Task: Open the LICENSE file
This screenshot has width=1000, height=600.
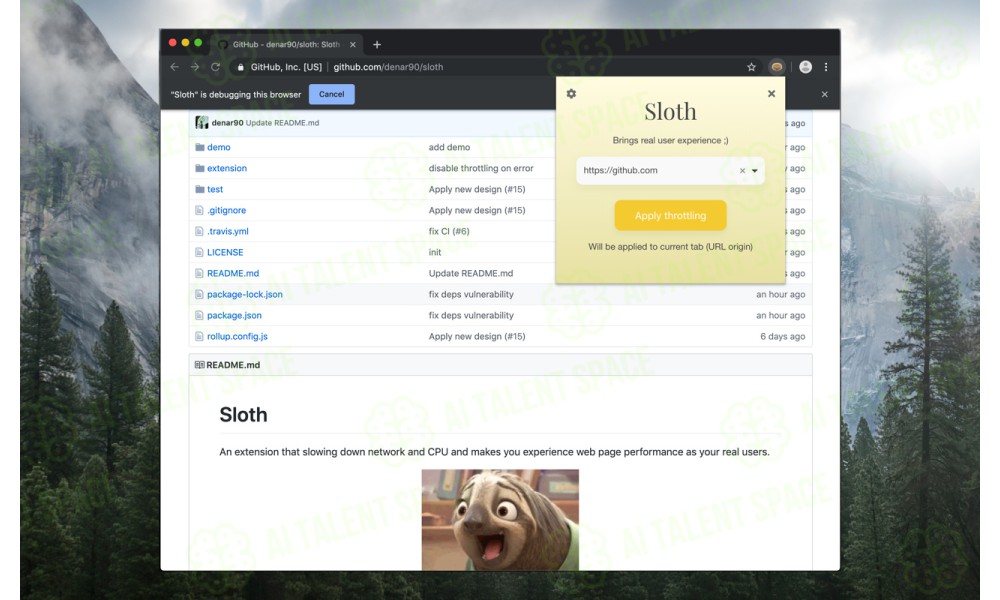Action: [225, 252]
